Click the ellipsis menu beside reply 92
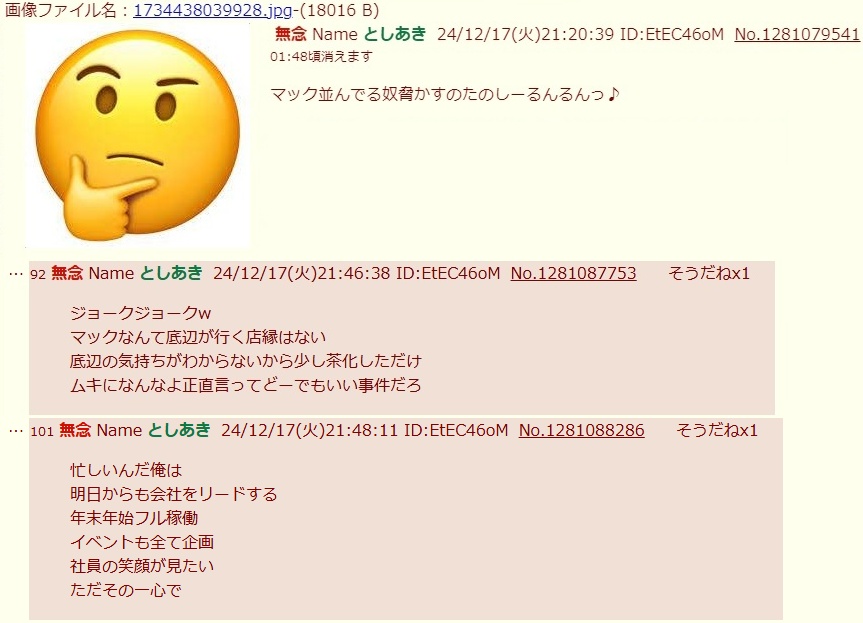The height and width of the screenshot is (623, 863). click(16, 274)
